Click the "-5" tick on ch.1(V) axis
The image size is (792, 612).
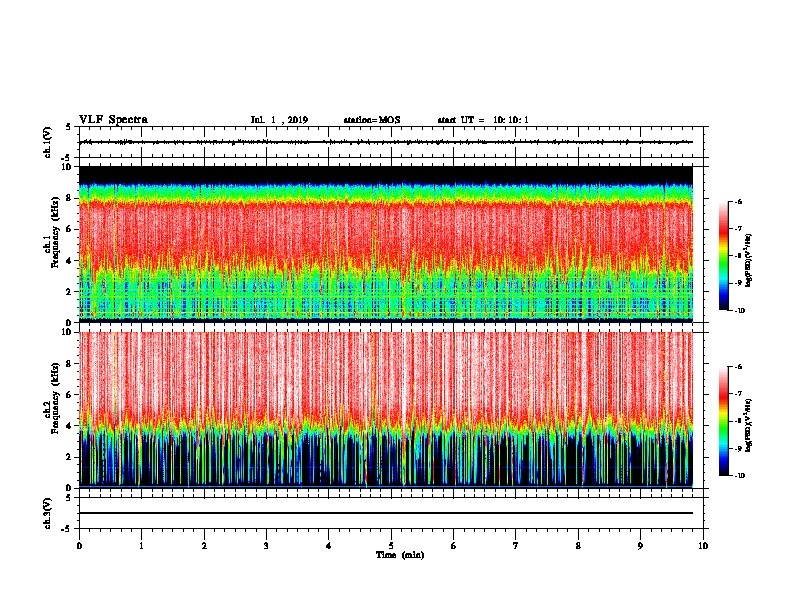[67, 159]
